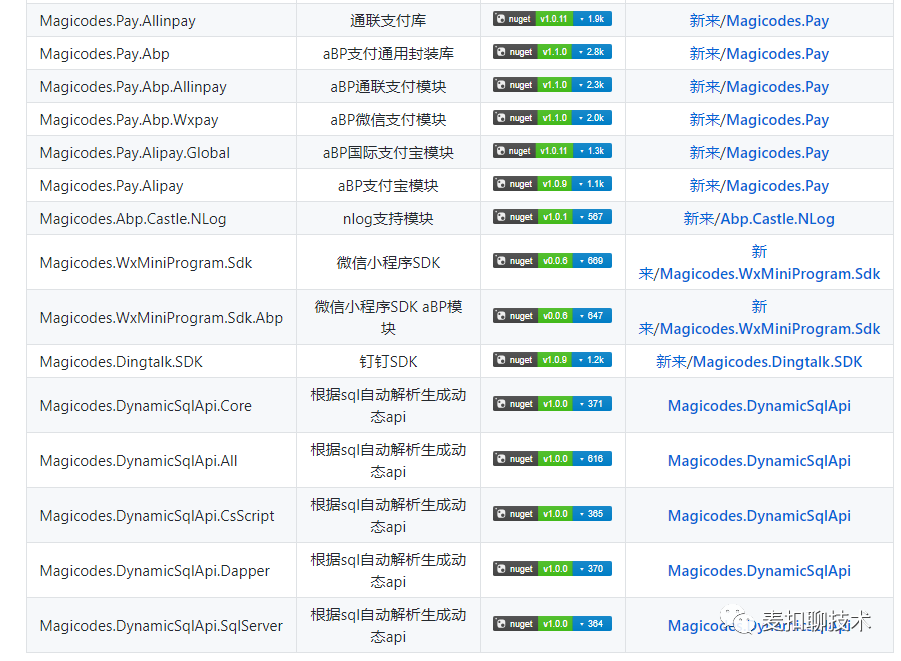Select the aBP支付宝模块 description
The width and height of the screenshot is (901, 661).
[x=388, y=186]
